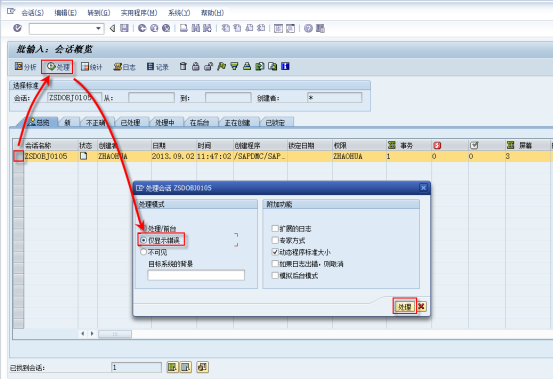Click the closed padlock Lock icon
554x379 pixels.
coord(196,66)
